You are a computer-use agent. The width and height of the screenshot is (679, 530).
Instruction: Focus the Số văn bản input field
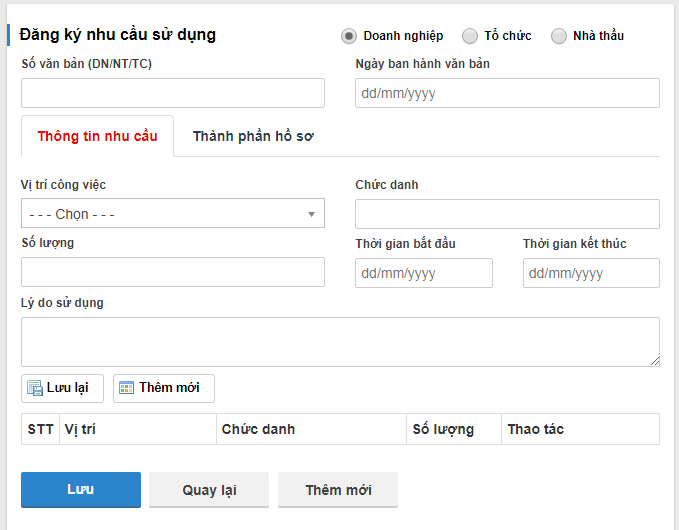(172, 93)
